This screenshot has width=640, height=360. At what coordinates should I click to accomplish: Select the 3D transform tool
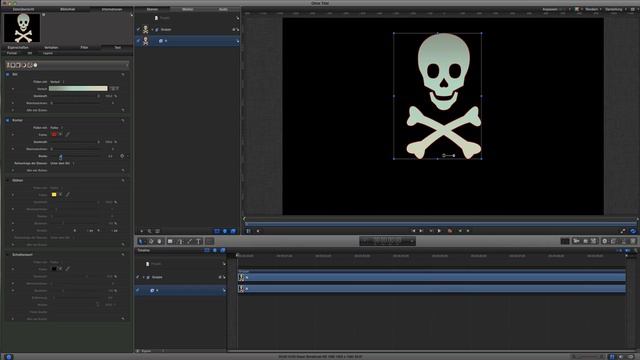click(151, 241)
